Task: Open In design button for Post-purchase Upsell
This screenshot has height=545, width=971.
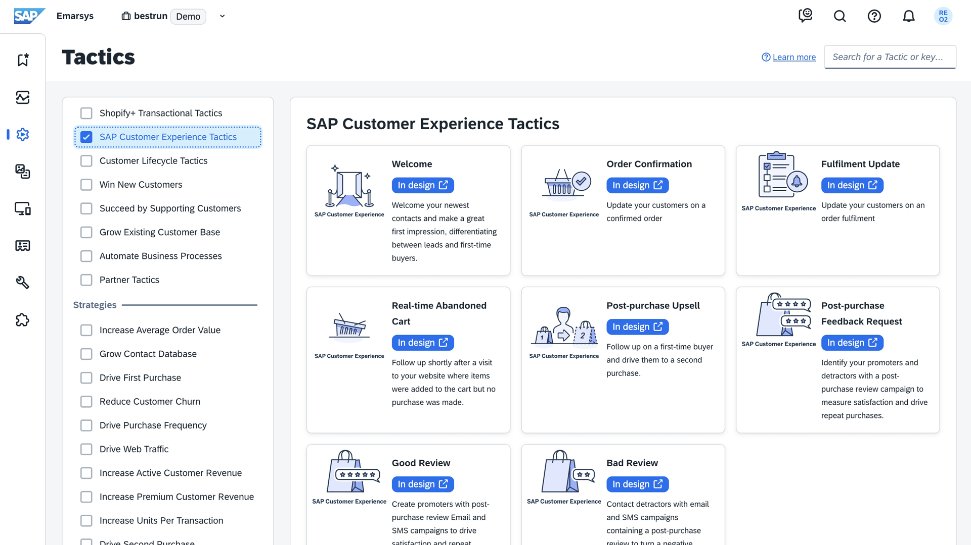Action: [x=637, y=327]
